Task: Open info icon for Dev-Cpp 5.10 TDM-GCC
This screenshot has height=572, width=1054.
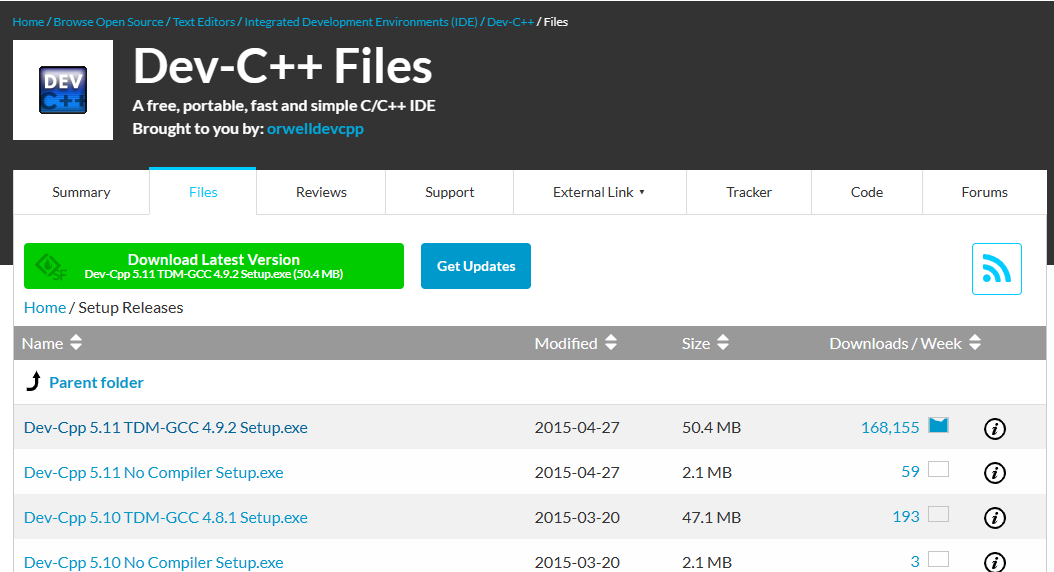Action: (x=994, y=518)
